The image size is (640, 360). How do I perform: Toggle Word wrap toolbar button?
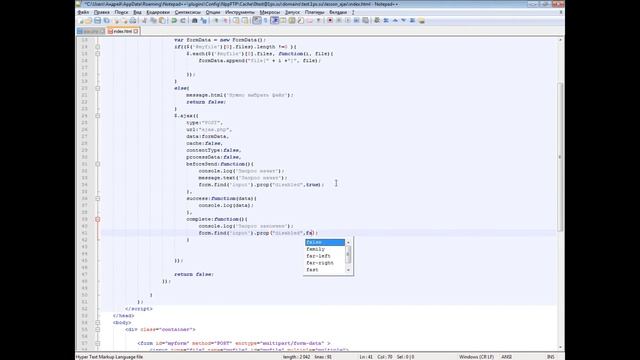pyautogui.click(x=257, y=20)
